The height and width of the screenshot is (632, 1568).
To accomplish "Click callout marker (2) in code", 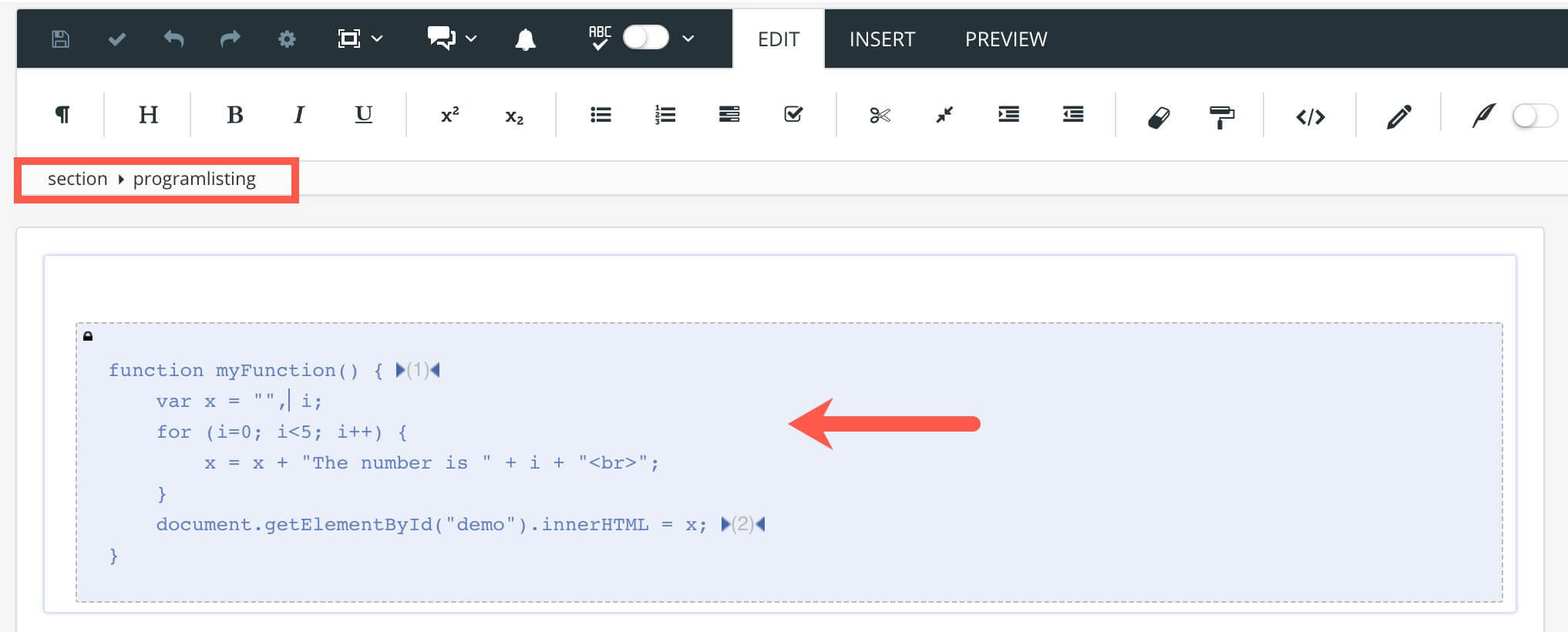I will click(742, 525).
